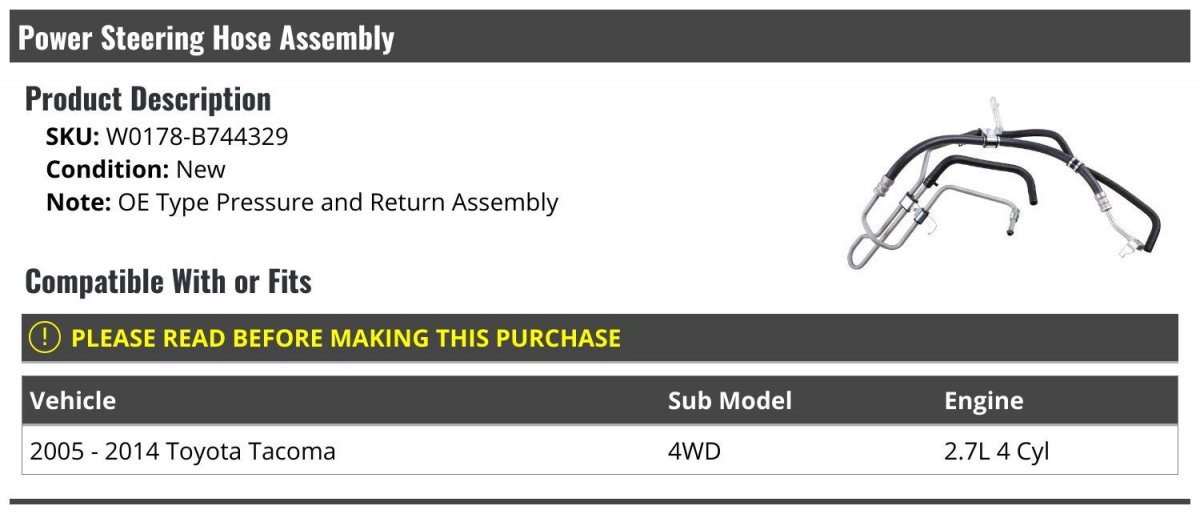Screen dimensions: 1200x514
Task: Click the Product Description heading
Action: (148, 99)
